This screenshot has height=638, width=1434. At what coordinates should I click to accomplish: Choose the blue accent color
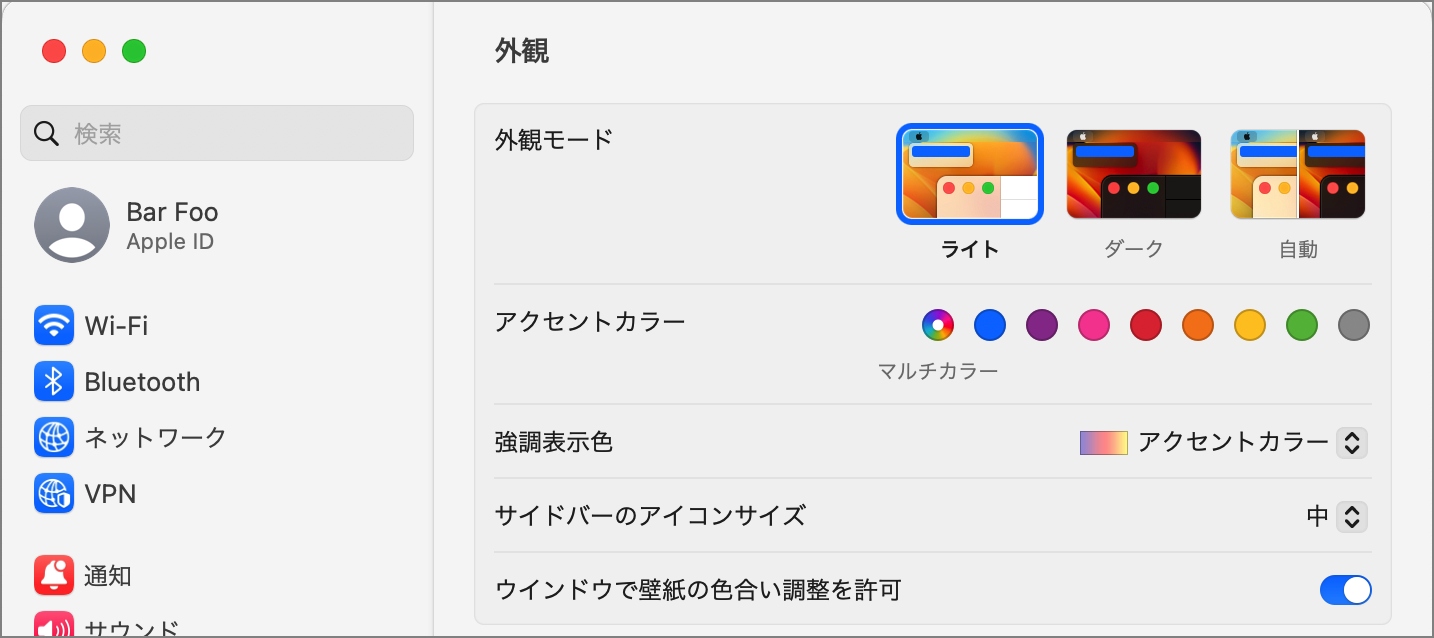click(989, 324)
